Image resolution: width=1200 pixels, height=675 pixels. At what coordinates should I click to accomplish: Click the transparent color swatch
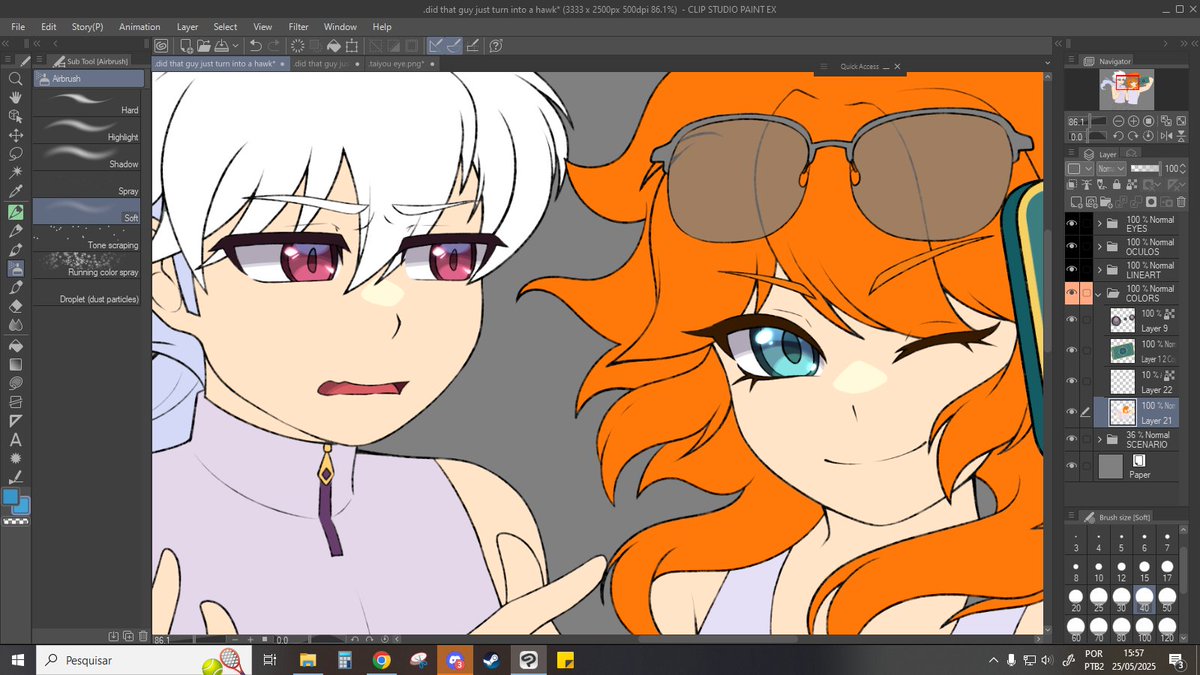(x=15, y=521)
